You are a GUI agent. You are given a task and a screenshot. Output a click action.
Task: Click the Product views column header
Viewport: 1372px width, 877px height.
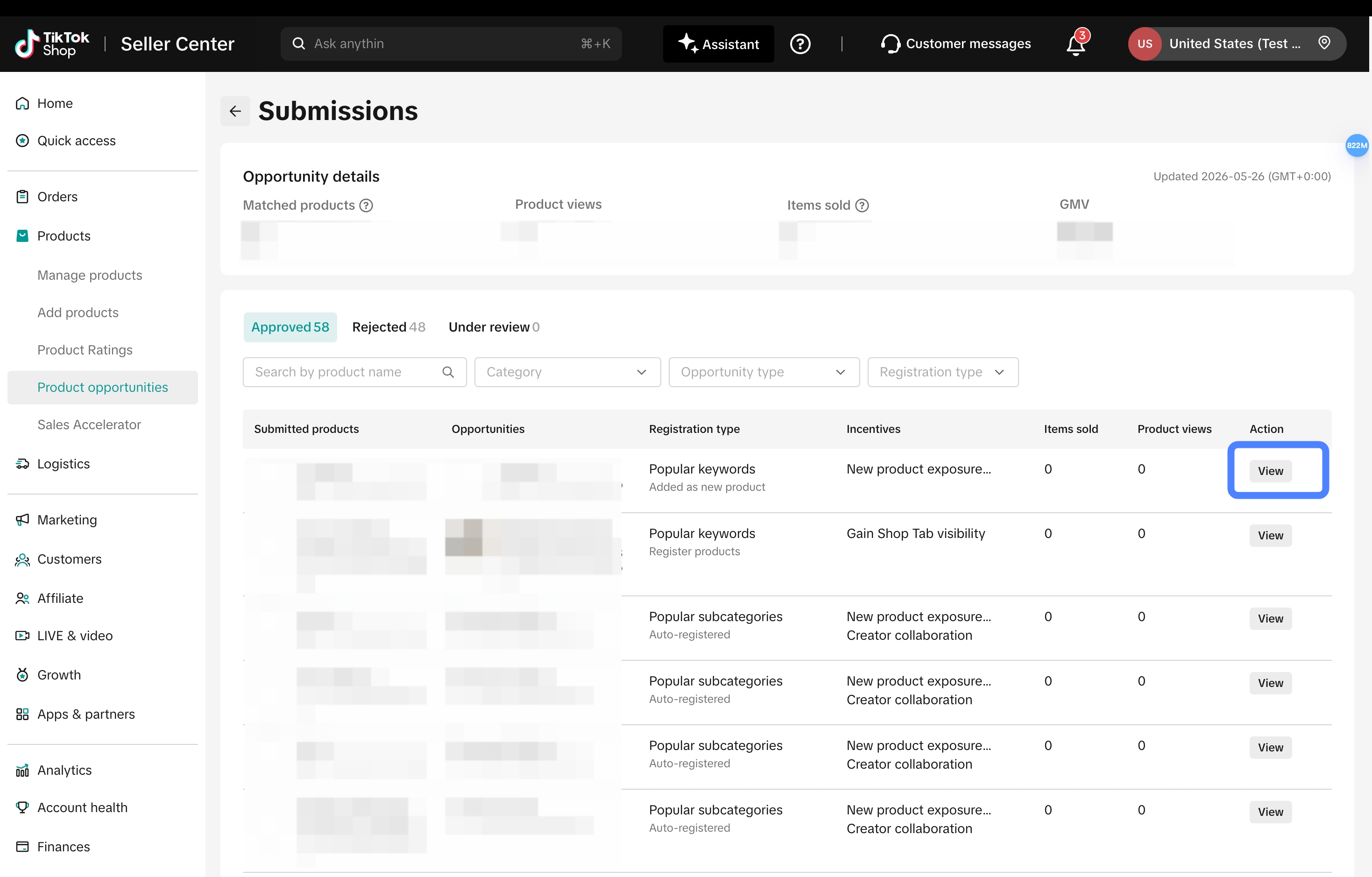(x=1174, y=429)
